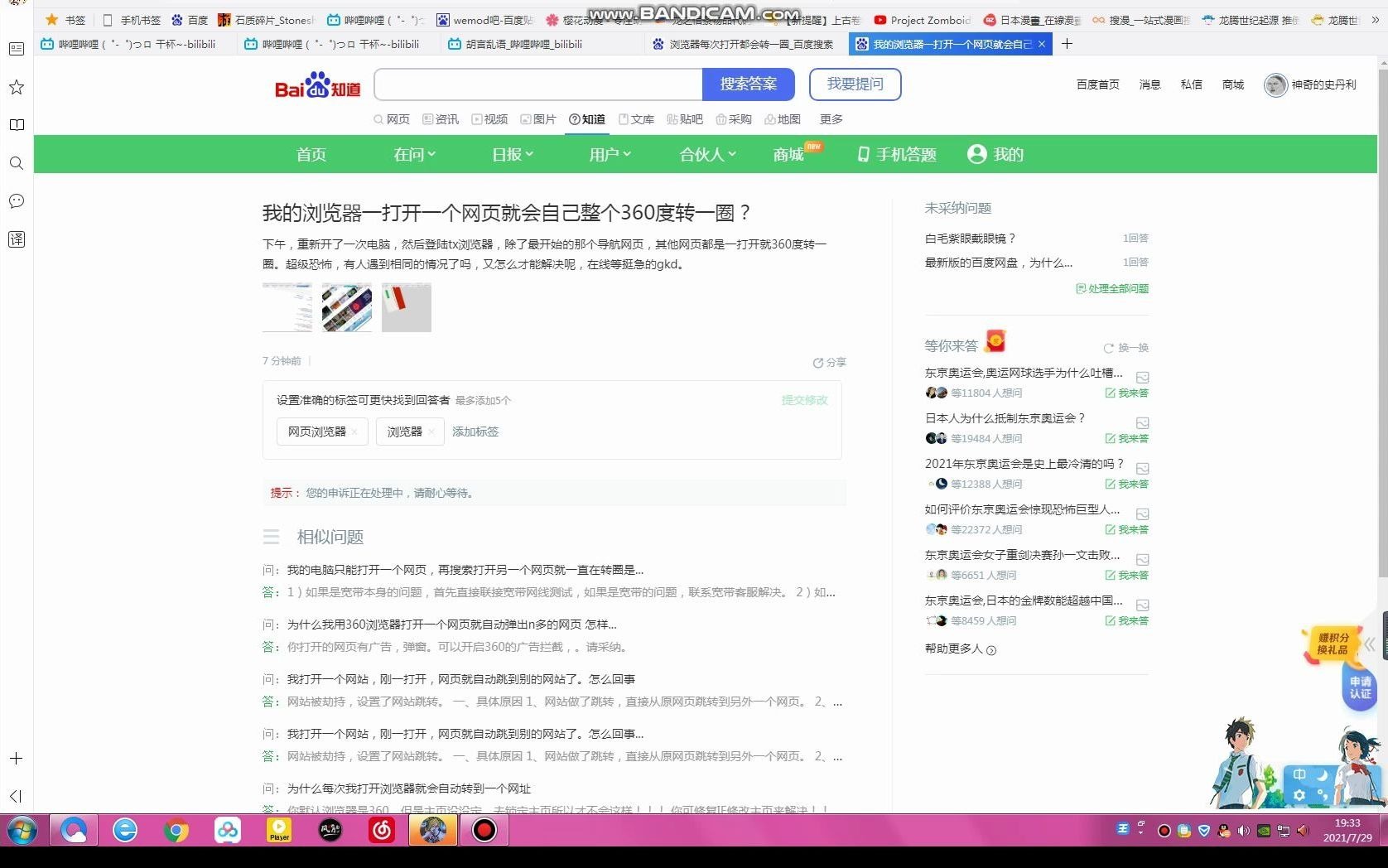Click the 换一换 refresh icon
1388x868 pixels.
(x=1109, y=348)
